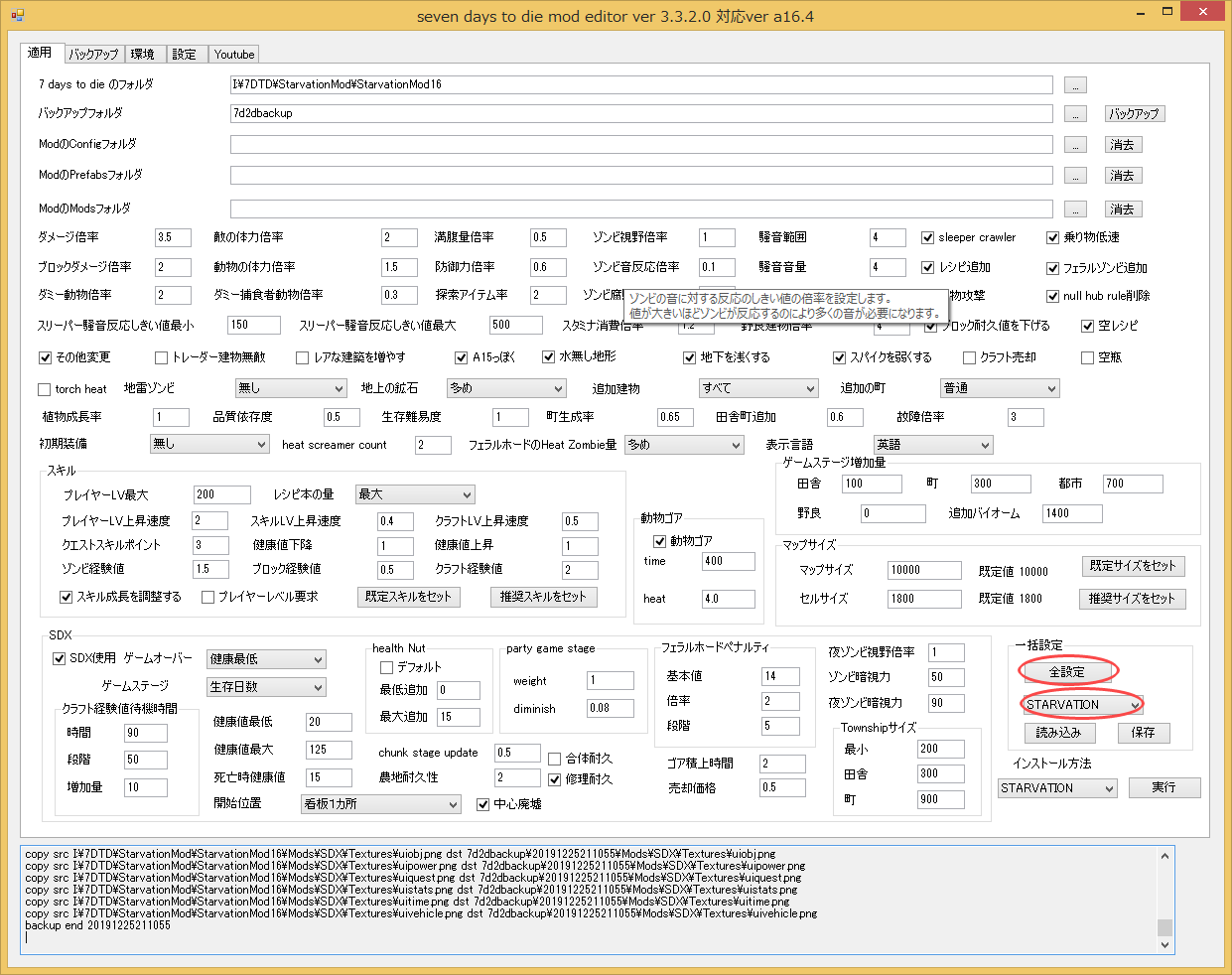This screenshot has width=1232, height=975.
Task: Click the 動物ゴア time input field
Action: tap(729, 561)
